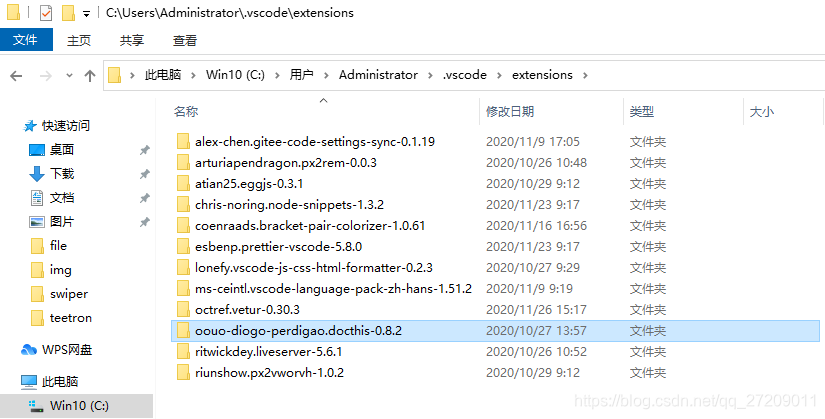825x419 pixels.
Task: Open the recent locations dropdown arrow
Action: 69,76
